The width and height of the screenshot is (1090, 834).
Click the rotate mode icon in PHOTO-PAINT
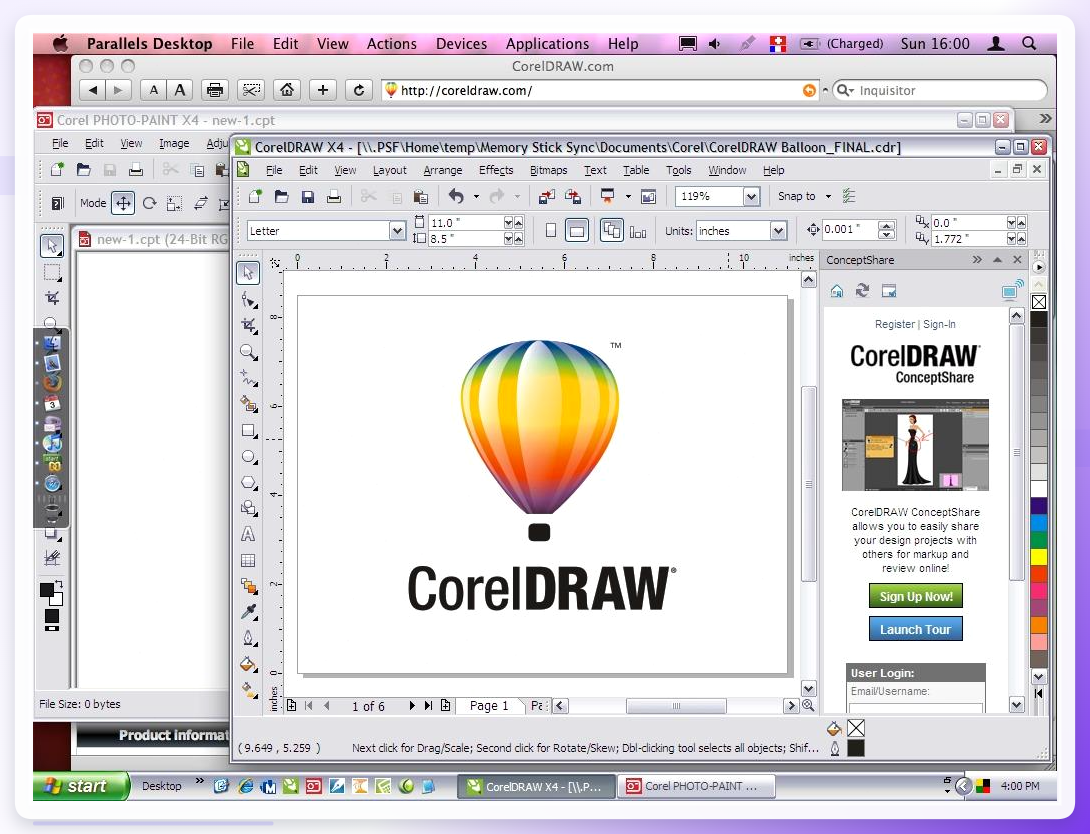[x=149, y=203]
